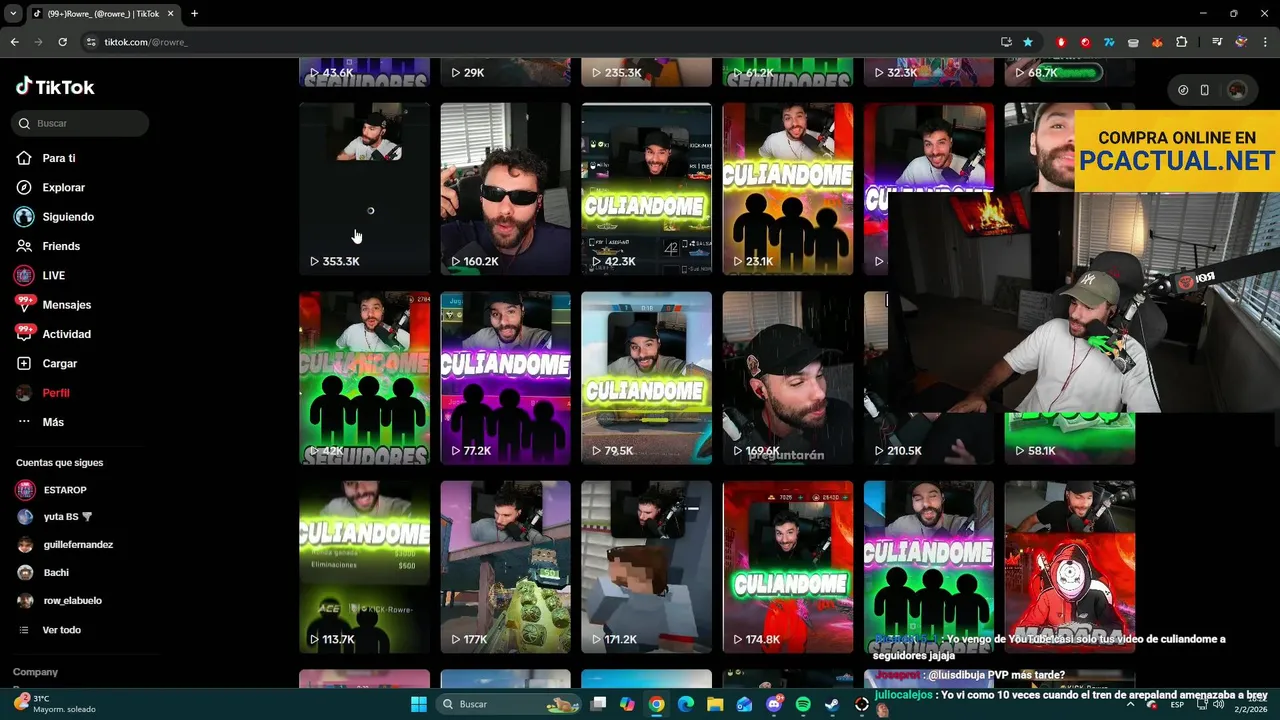Open Steam from the taskbar
The height and width of the screenshot is (720, 1280).
832,704
